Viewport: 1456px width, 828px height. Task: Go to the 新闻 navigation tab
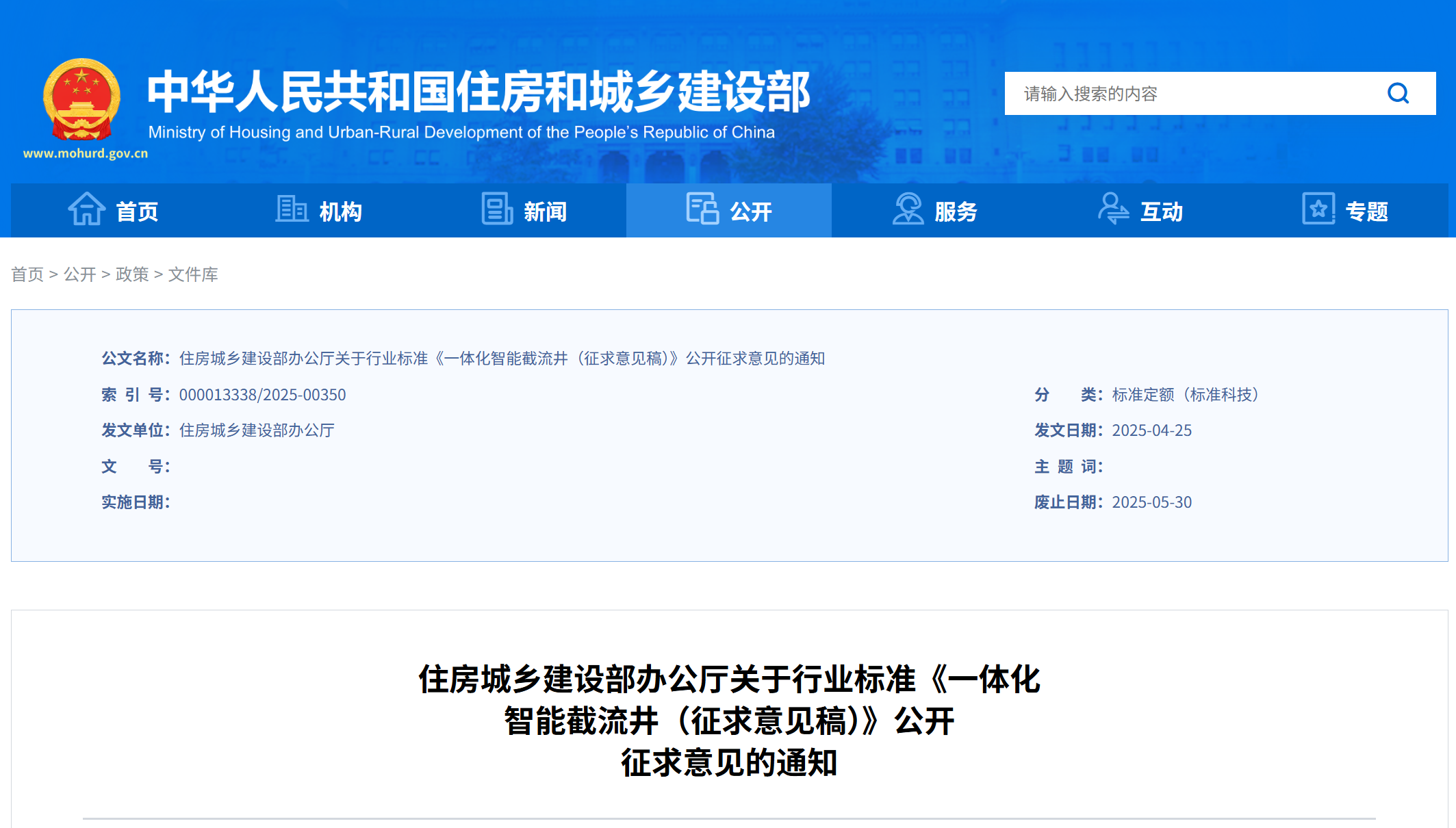[524, 210]
